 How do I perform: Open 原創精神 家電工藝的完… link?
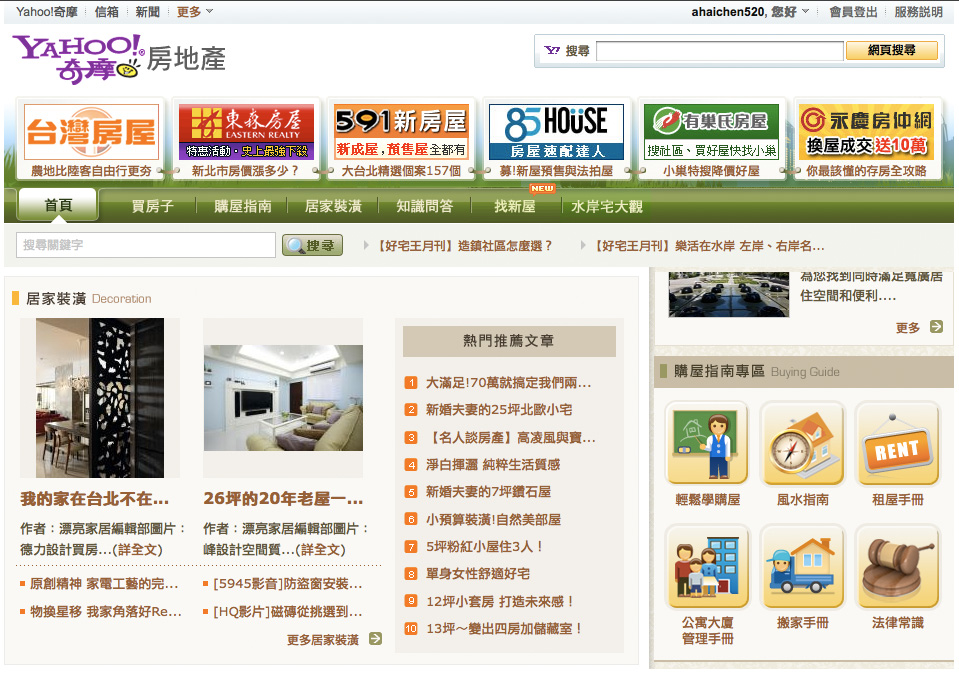point(104,584)
